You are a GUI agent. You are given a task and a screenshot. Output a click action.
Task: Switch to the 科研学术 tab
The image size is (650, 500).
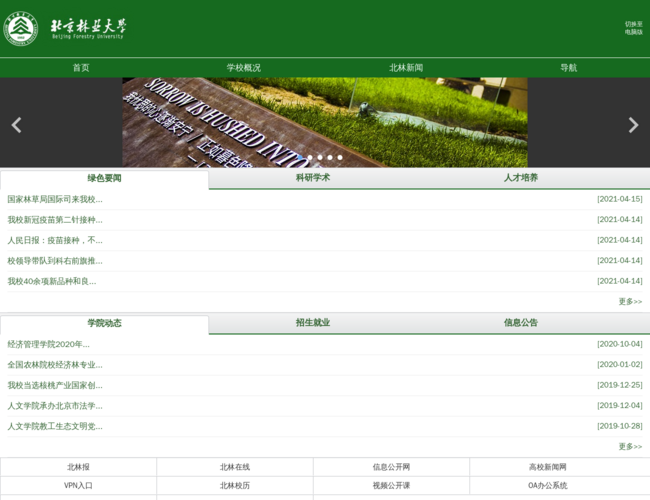[x=313, y=178]
